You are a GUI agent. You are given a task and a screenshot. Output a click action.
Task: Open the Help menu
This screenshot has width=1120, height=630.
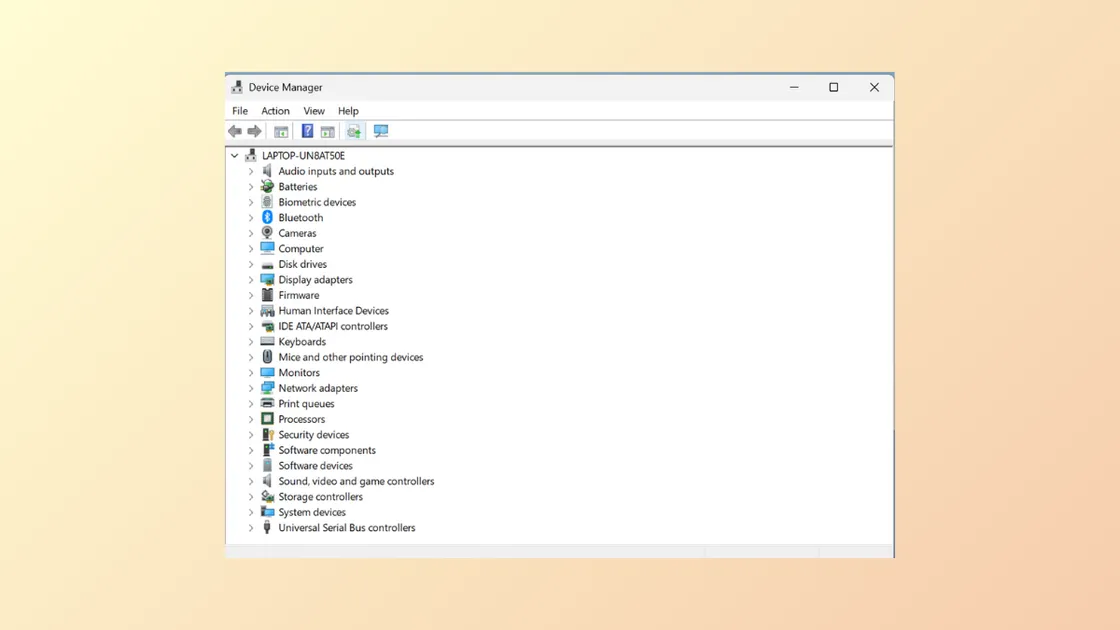348,110
